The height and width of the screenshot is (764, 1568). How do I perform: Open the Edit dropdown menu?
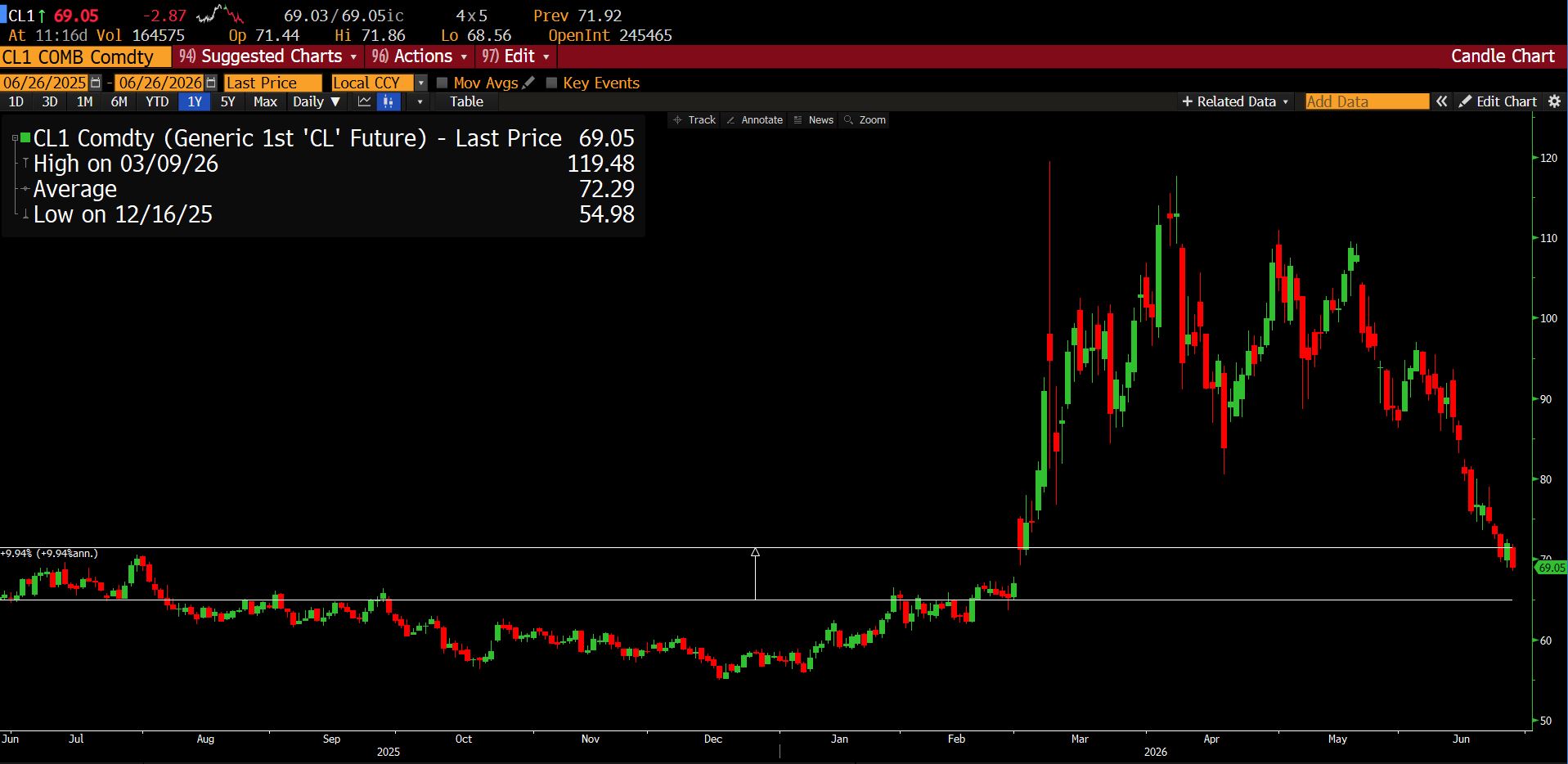coord(515,56)
